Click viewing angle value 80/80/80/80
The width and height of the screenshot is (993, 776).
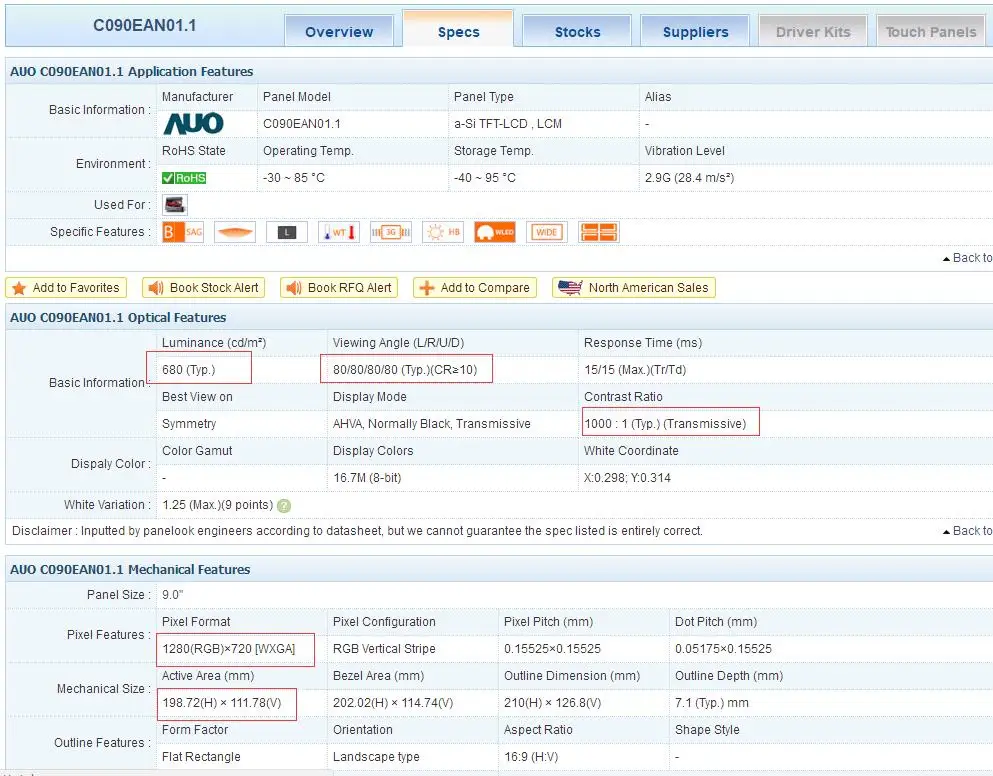click(365, 370)
